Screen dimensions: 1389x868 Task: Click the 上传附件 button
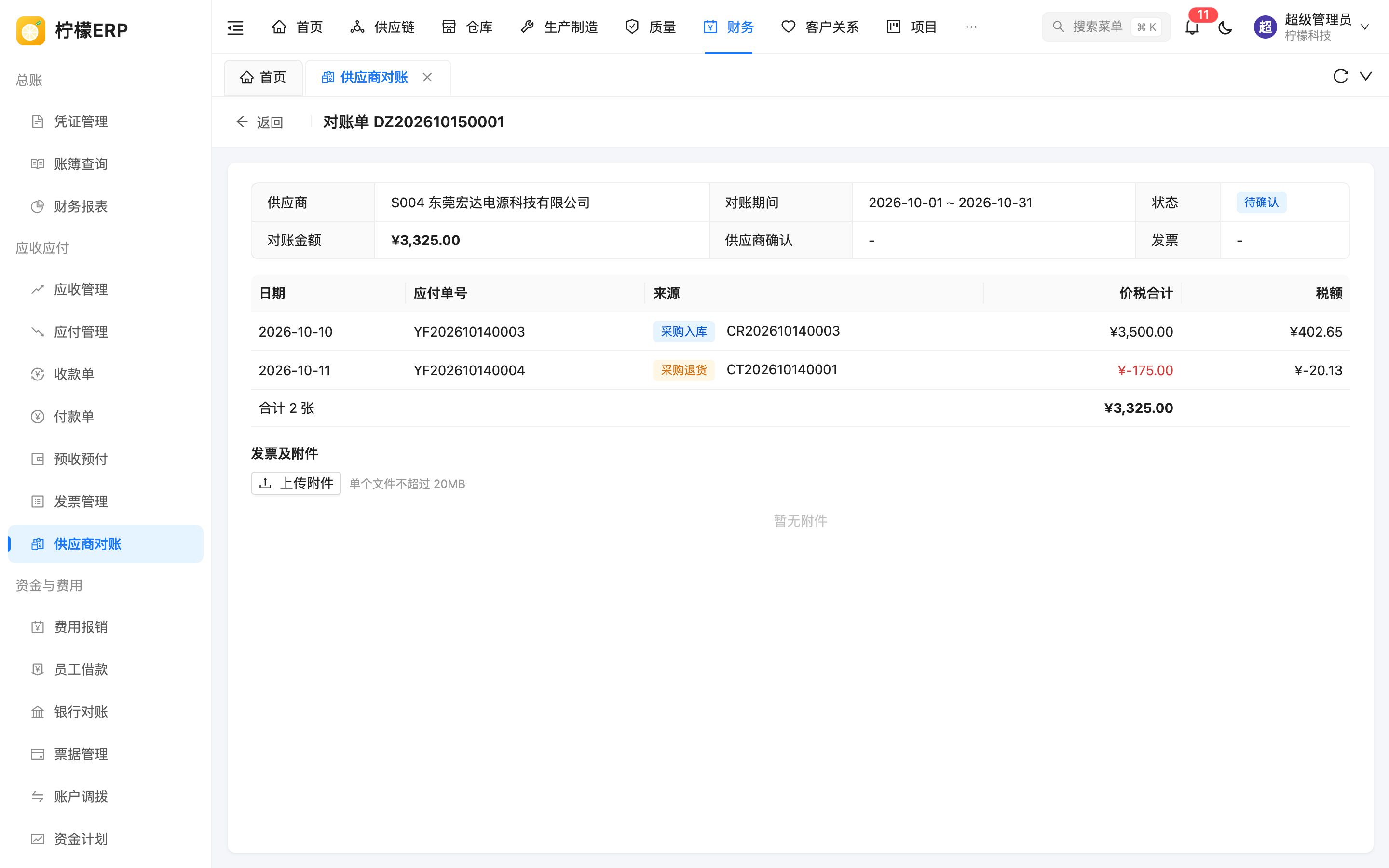(x=296, y=483)
